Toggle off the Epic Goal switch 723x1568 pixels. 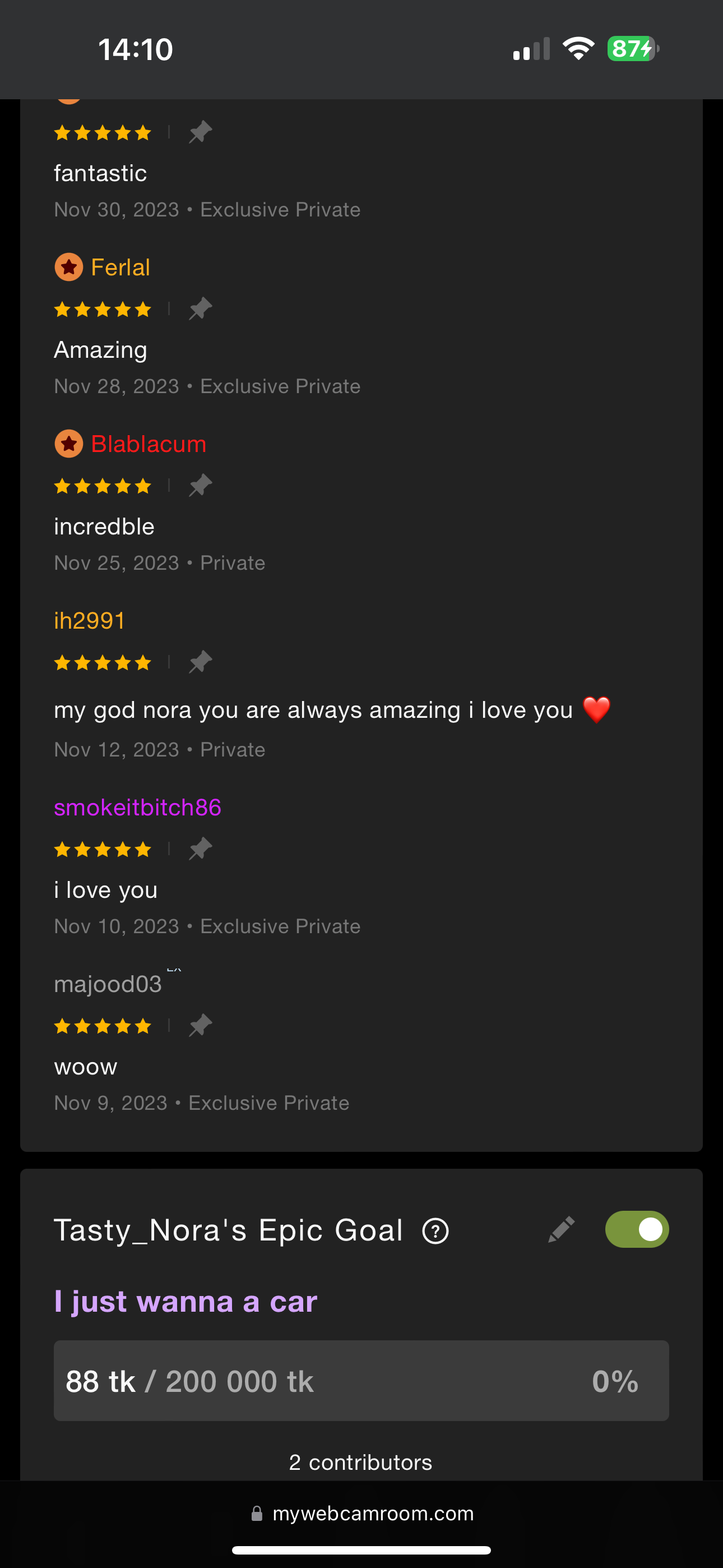click(x=637, y=1229)
